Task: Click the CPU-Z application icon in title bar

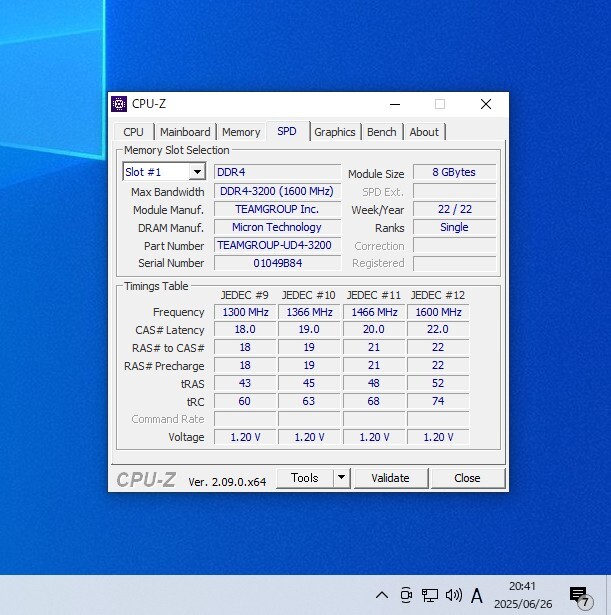Action: (119, 104)
